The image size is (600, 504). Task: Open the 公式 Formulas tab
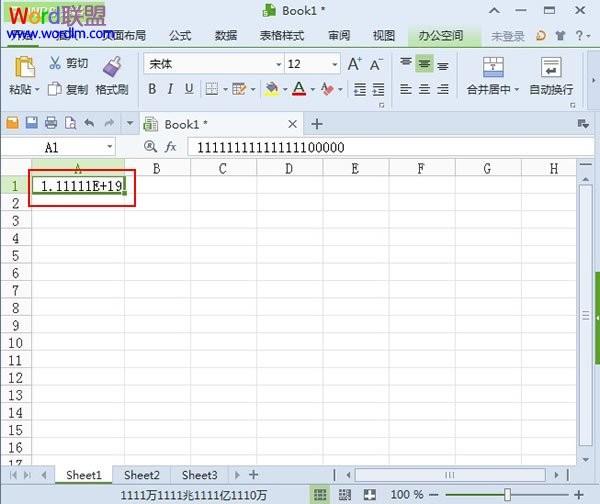pos(180,36)
